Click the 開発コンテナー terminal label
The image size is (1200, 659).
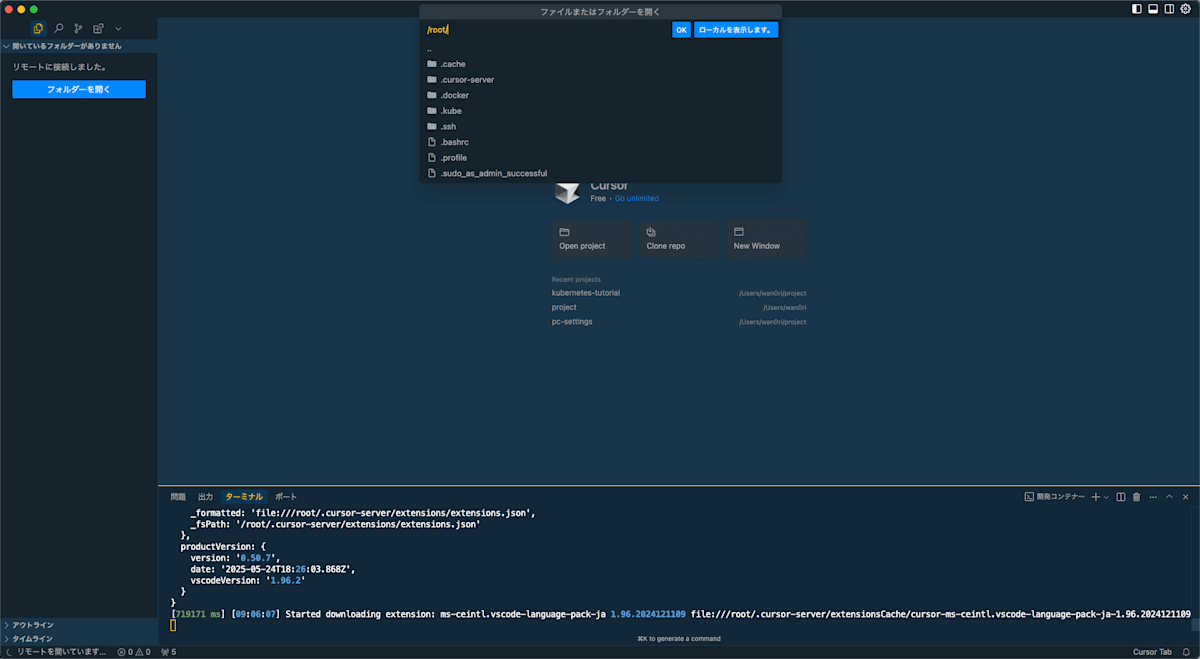(x=1054, y=497)
